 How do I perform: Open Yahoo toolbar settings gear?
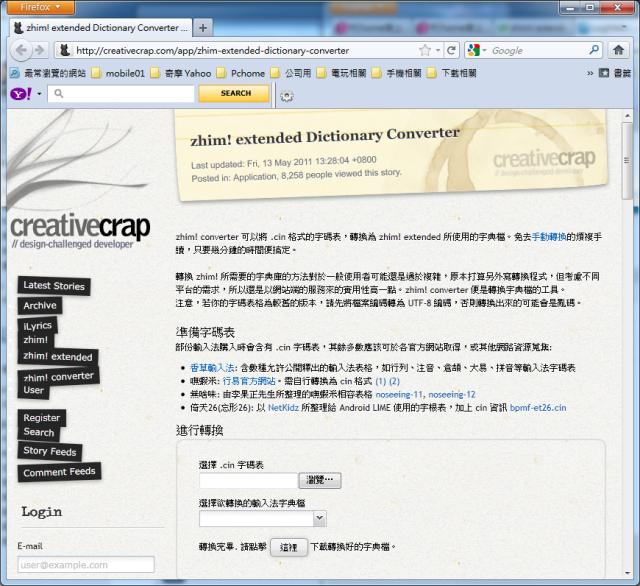tap(287, 96)
